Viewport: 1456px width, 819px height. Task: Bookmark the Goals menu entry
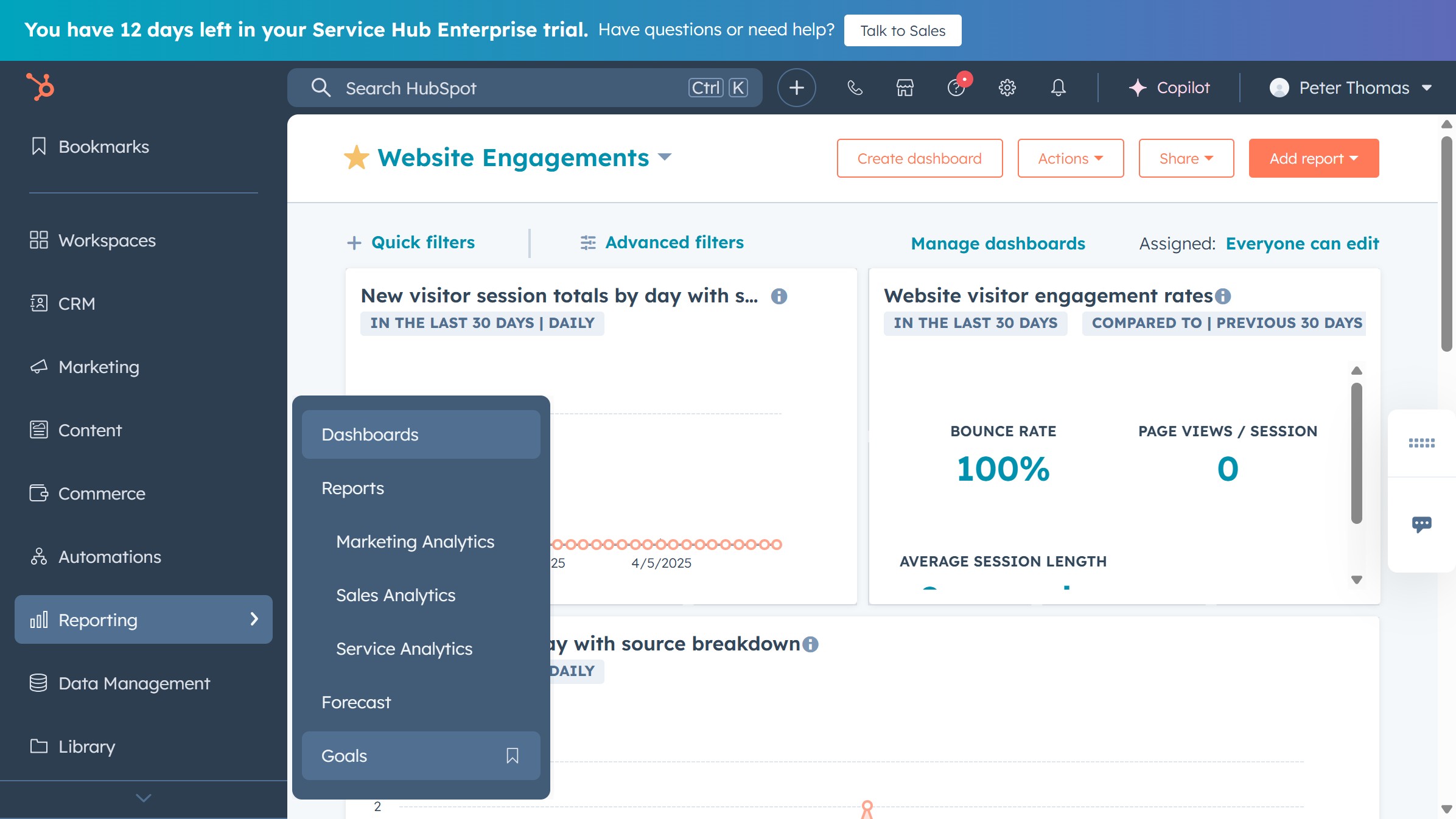coord(512,756)
